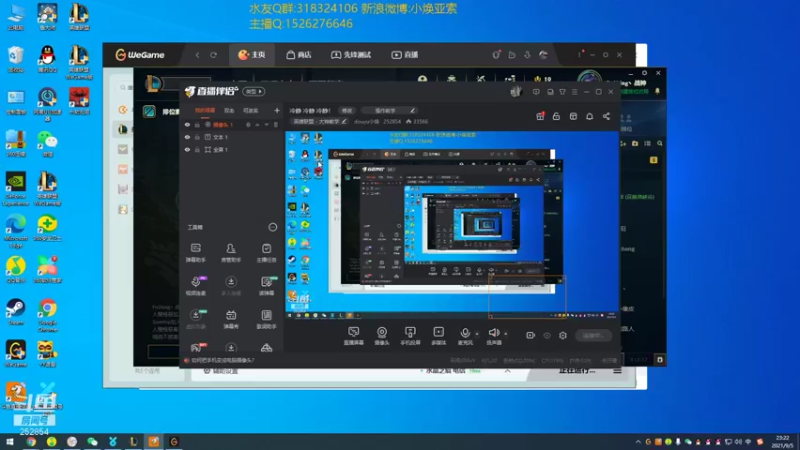Open the 房管助手 moderator assistant tool
This screenshot has height=450, width=800.
[231, 253]
